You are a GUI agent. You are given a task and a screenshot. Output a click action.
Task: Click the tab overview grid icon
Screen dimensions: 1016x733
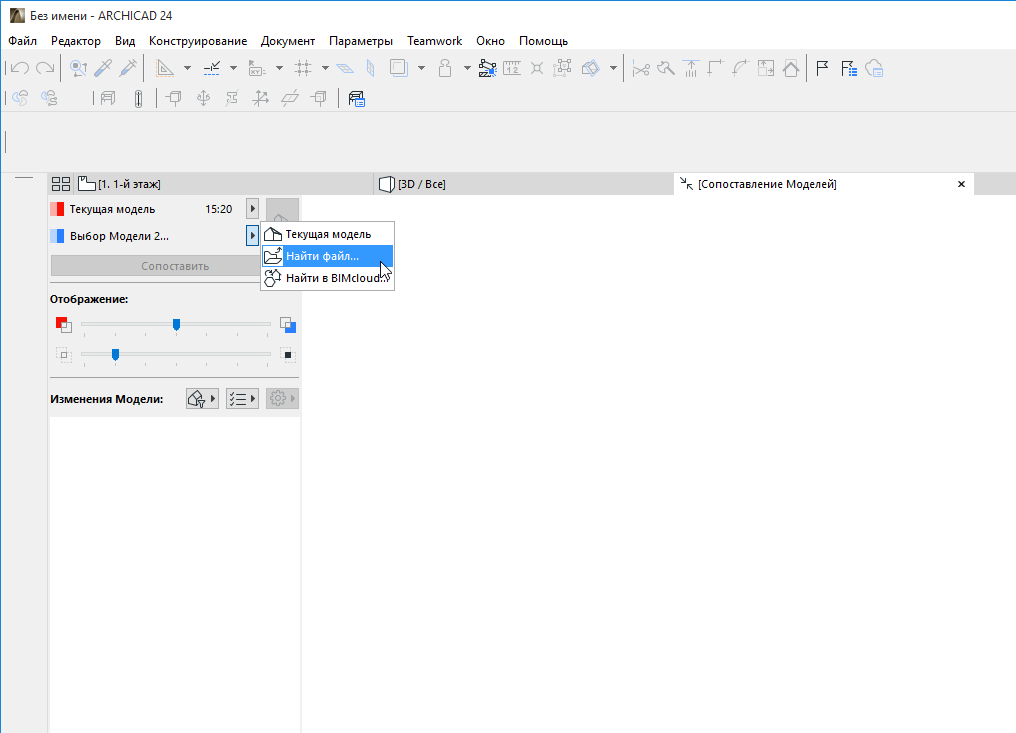61,184
